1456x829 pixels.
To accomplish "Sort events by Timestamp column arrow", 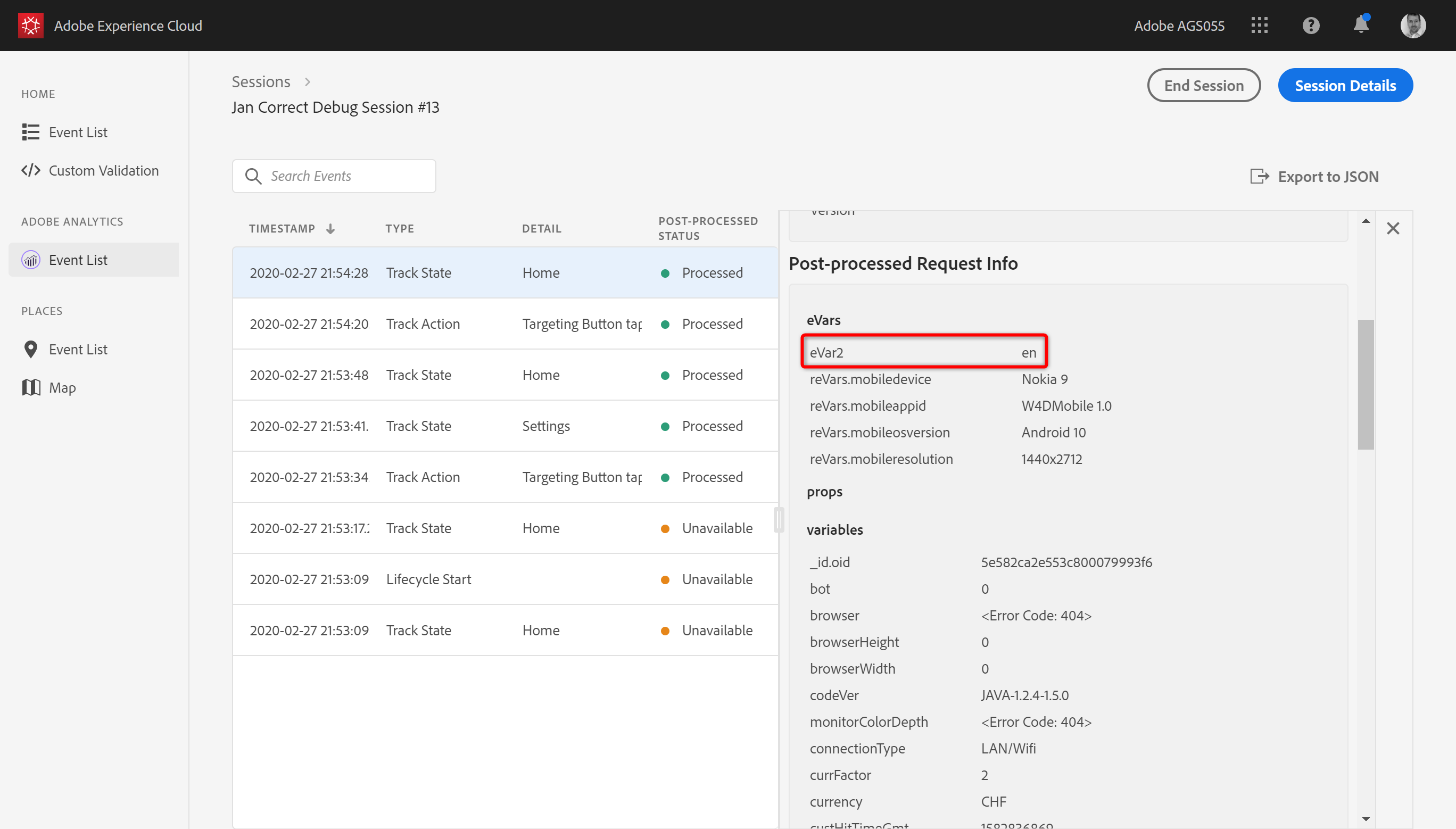I will coord(330,228).
